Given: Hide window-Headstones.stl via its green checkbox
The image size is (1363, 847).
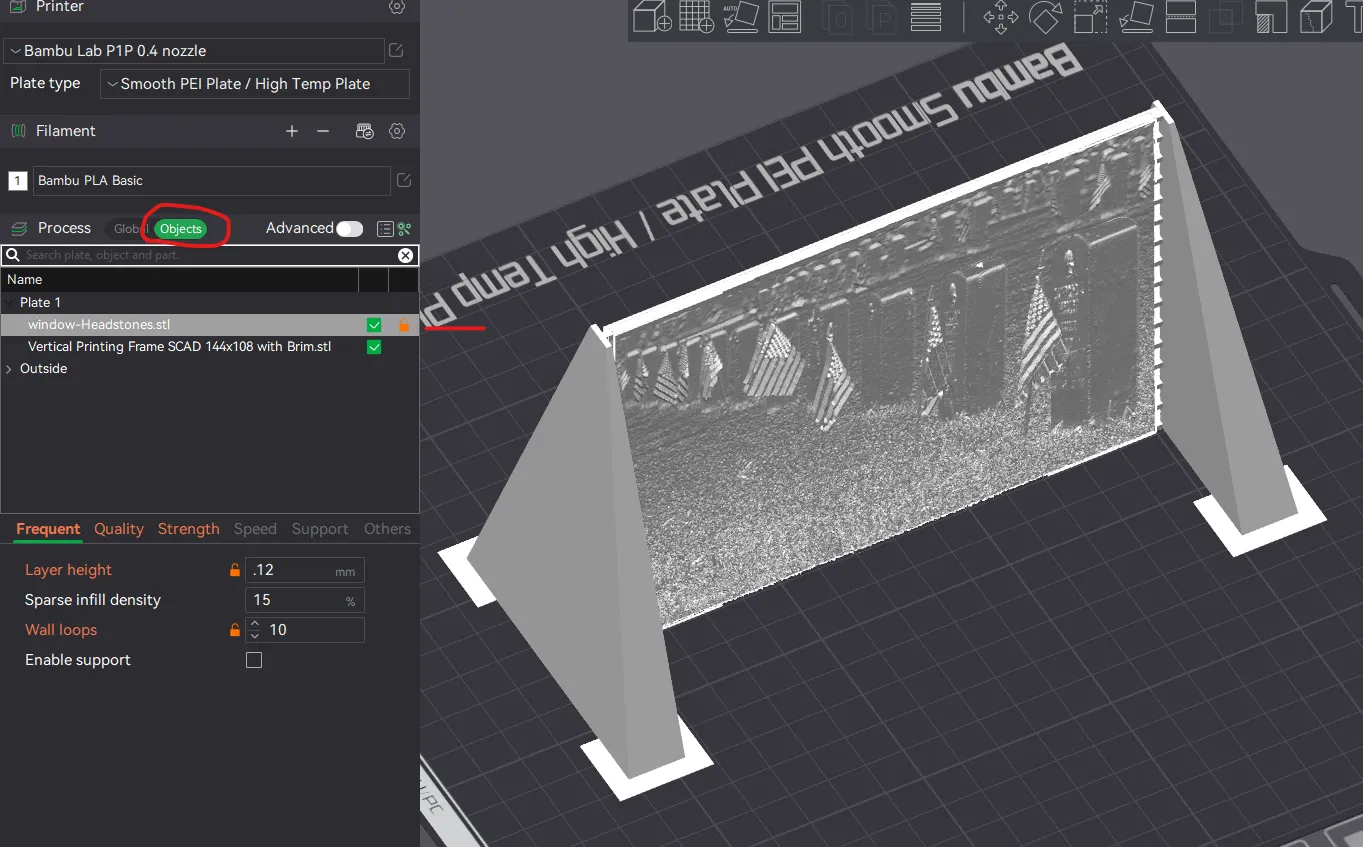Looking at the screenshot, I should click(374, 324).
